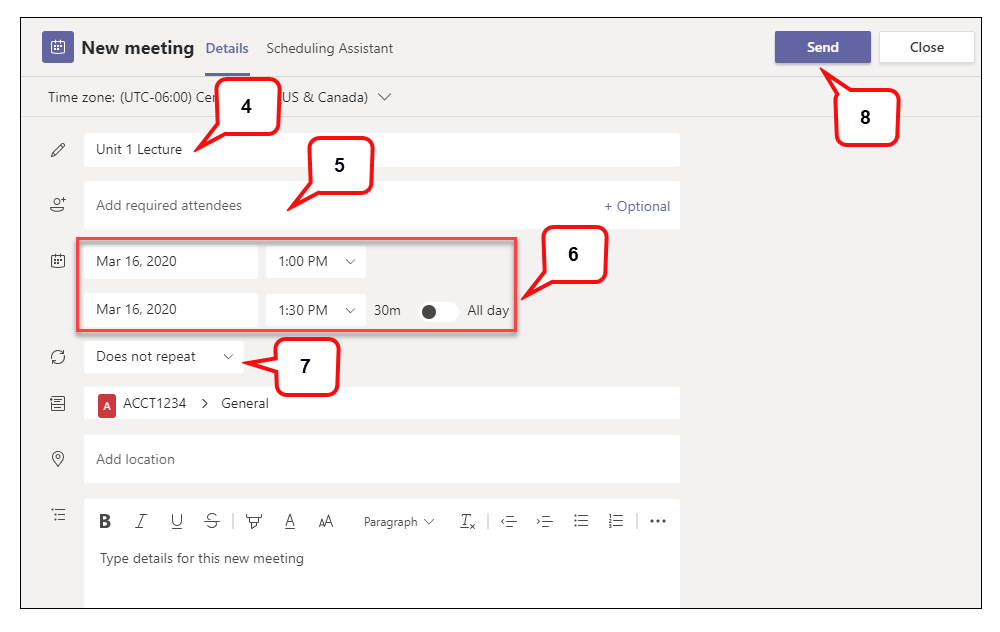Open the Paragraph style dropdown

(x=398, y=521)
